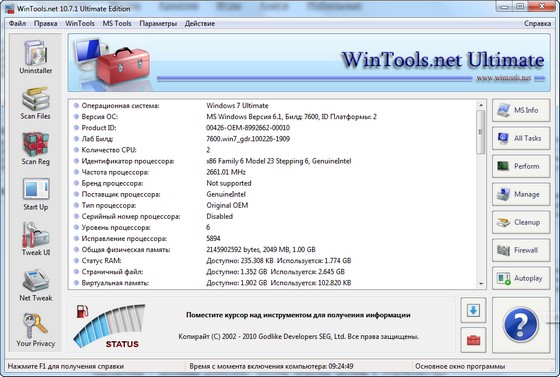Click the blue download arrow icon
Viewport: 560px width, 377px height.
tap(473, 310)
